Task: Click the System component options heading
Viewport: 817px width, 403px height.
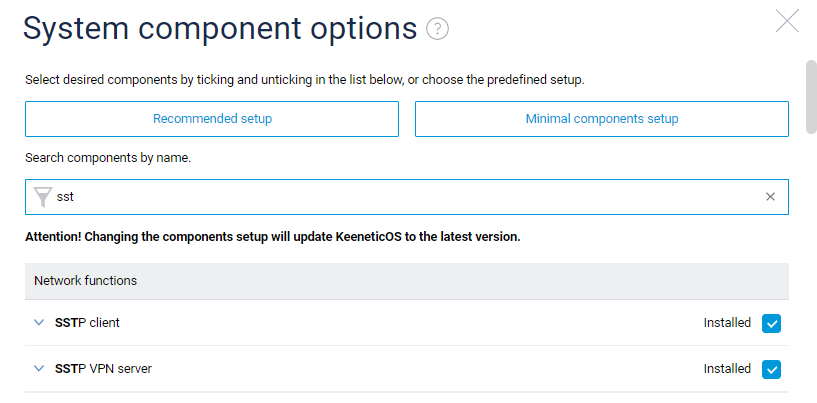Action: (220, 29)
